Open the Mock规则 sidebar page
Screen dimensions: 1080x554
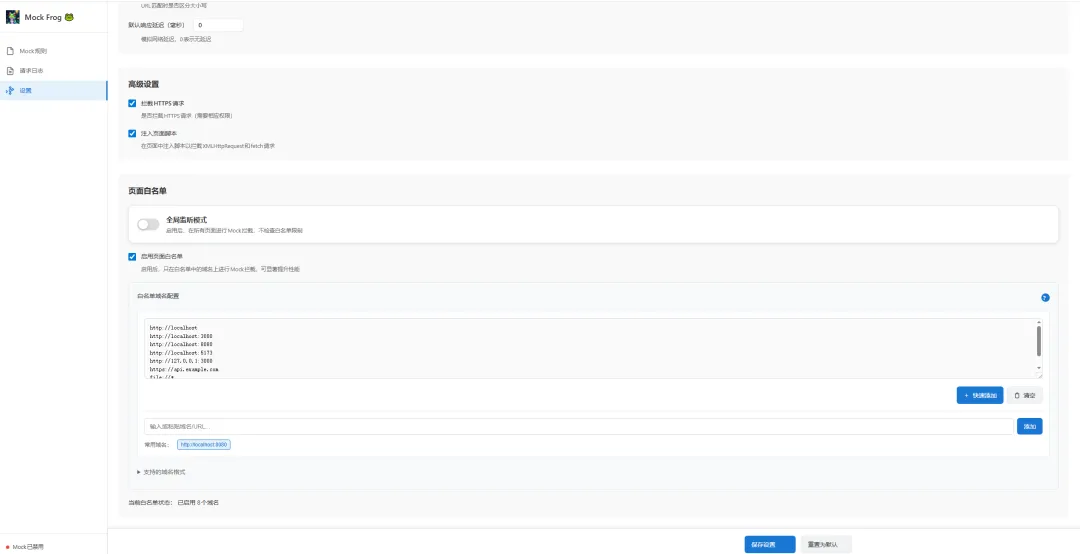(x=54, y=51)
